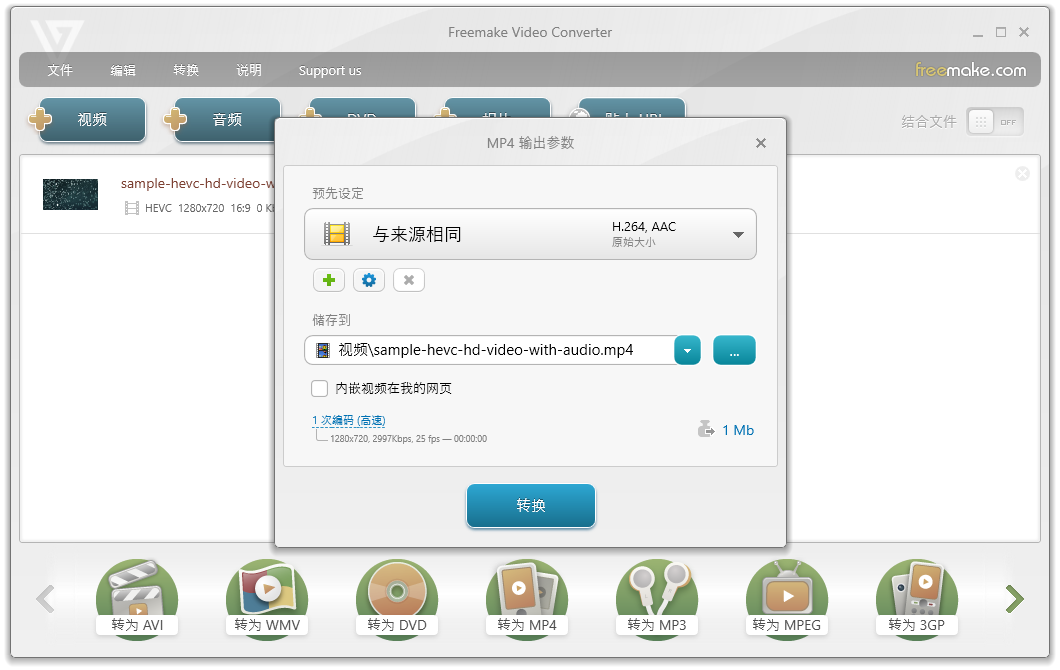The width and height of the screenshot is (1060, 670).
Task: Open the Support us menu
Action: [x=330, y=70]
